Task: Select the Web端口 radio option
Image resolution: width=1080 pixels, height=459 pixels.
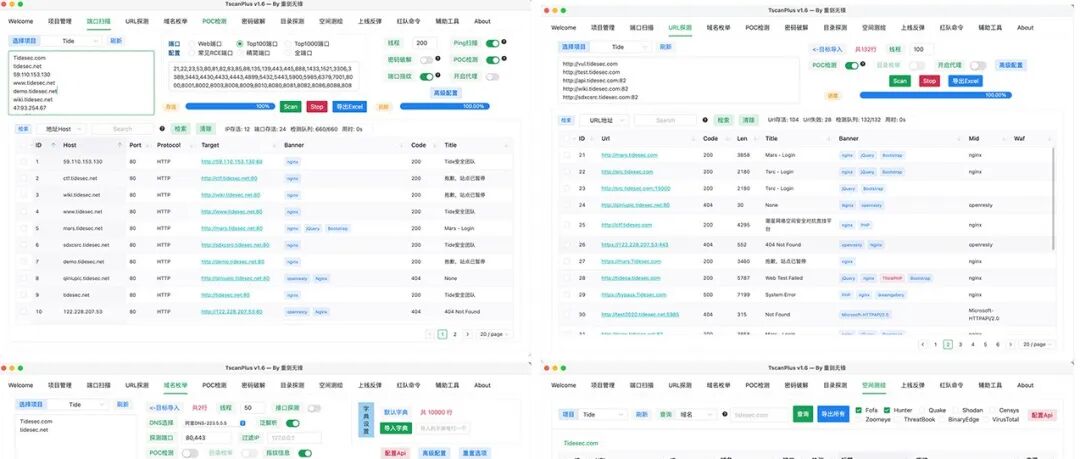Action: 192,44
